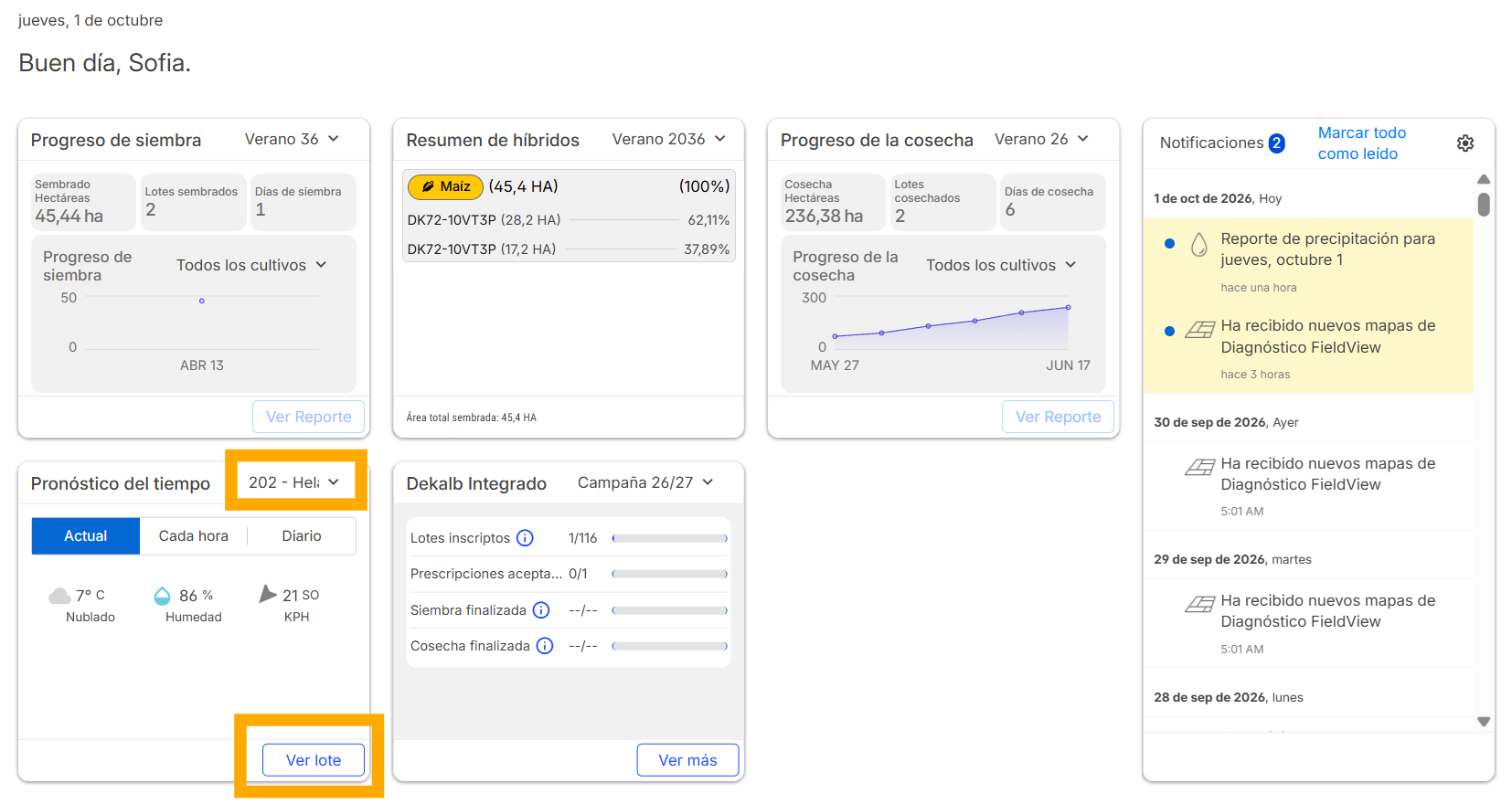Viewport: 1512px width, 804px height.
Task: Click the ABR 13 sowing data point
Action: (202, 301)
